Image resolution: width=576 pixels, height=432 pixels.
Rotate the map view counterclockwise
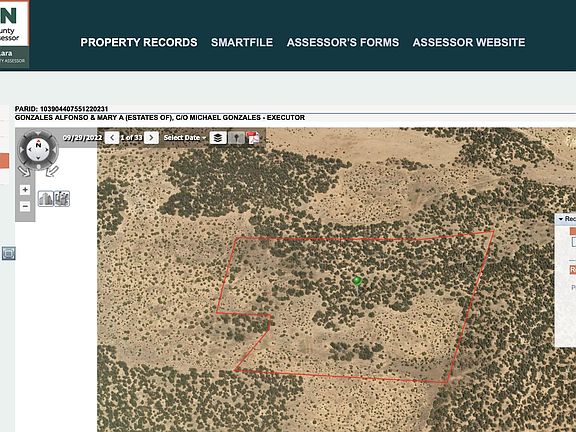(x=23, y=171)
